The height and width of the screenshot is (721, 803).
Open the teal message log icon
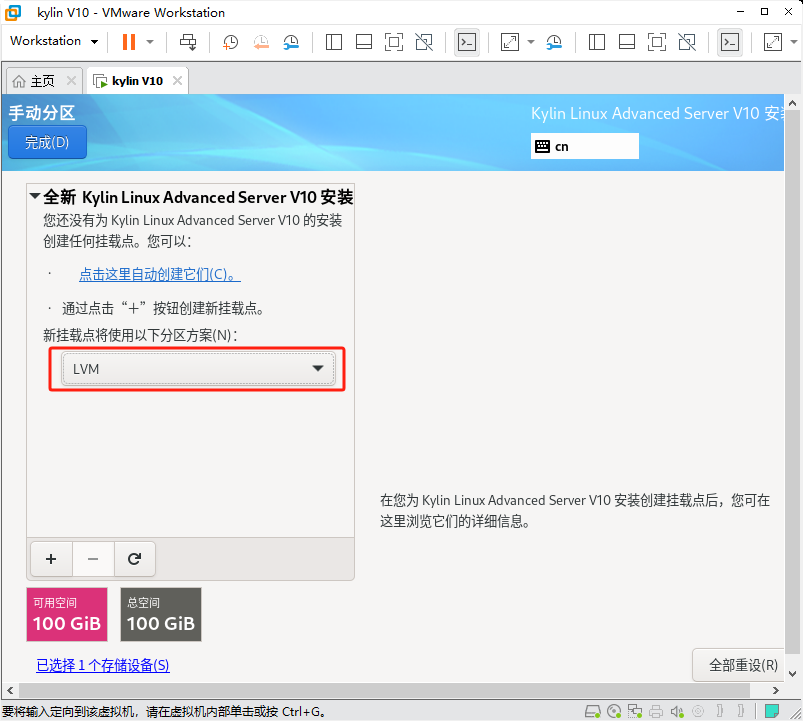point(772,711)
